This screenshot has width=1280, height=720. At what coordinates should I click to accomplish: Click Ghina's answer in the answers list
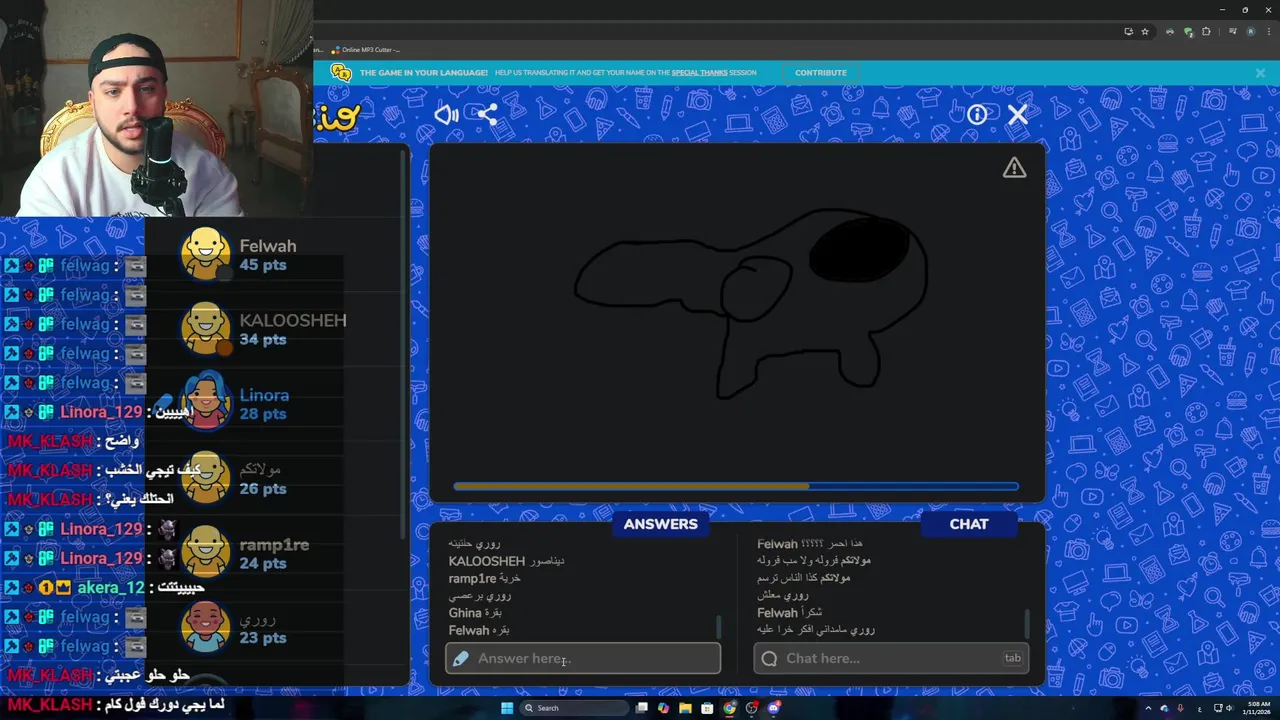pyautogui.click(x=476, y=613)
